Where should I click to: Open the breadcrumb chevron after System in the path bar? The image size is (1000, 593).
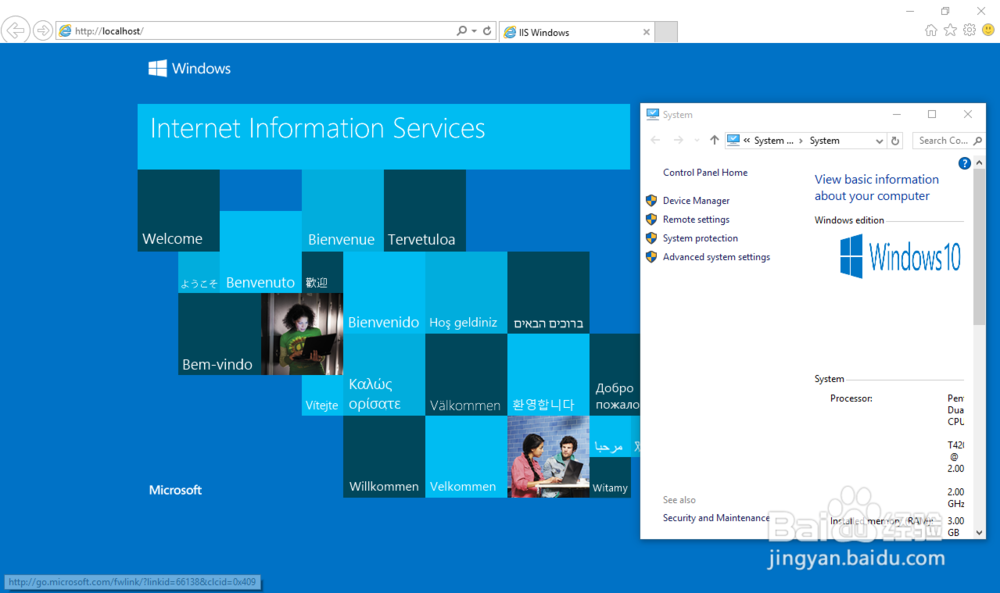click(800, 140)
